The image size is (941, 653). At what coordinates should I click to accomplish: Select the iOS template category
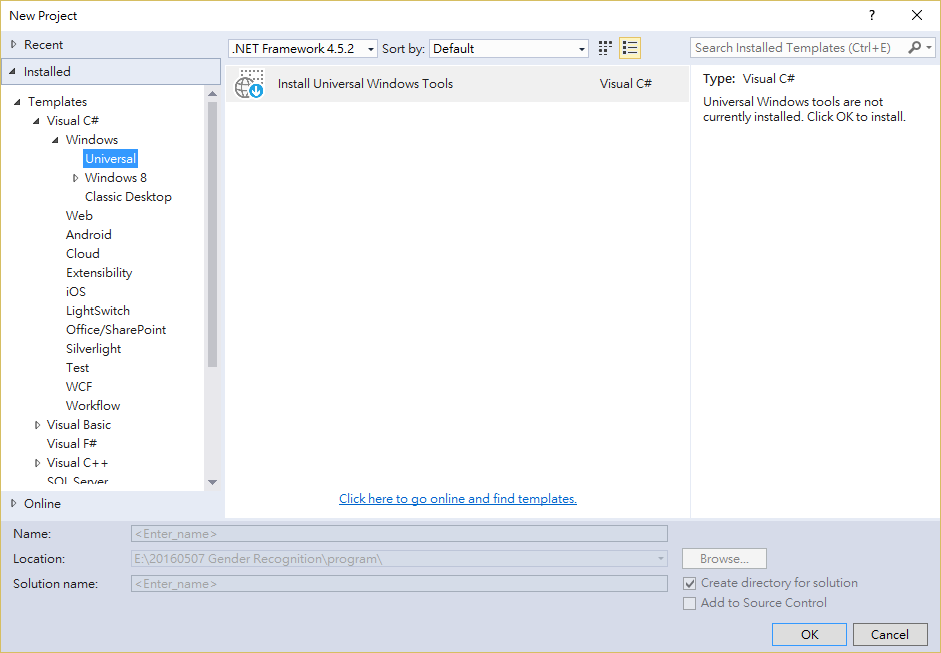tap(76, 292)
